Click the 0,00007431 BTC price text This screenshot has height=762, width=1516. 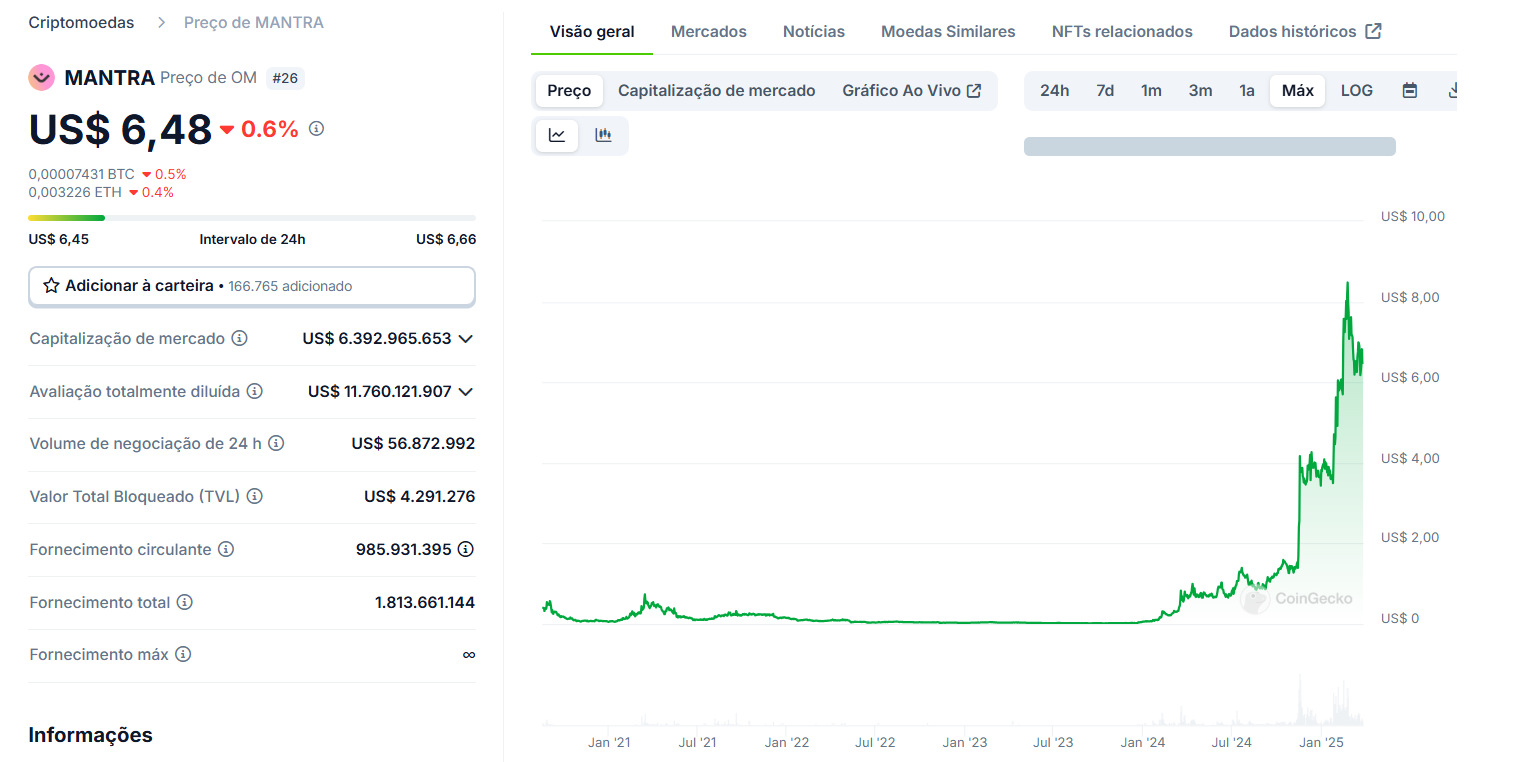pyautogui.click(x=81, y=174)
